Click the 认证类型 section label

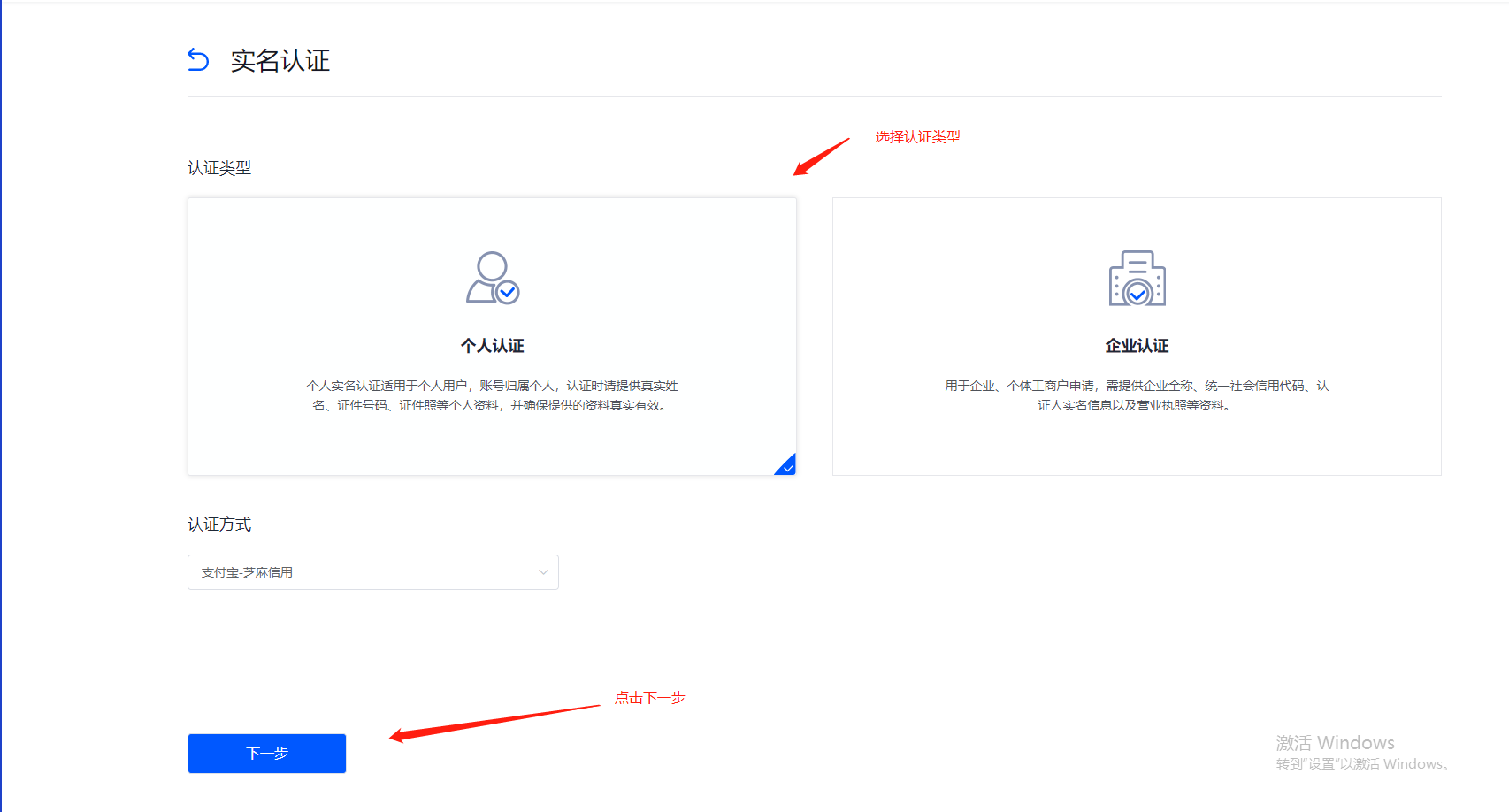pos(219,168)
